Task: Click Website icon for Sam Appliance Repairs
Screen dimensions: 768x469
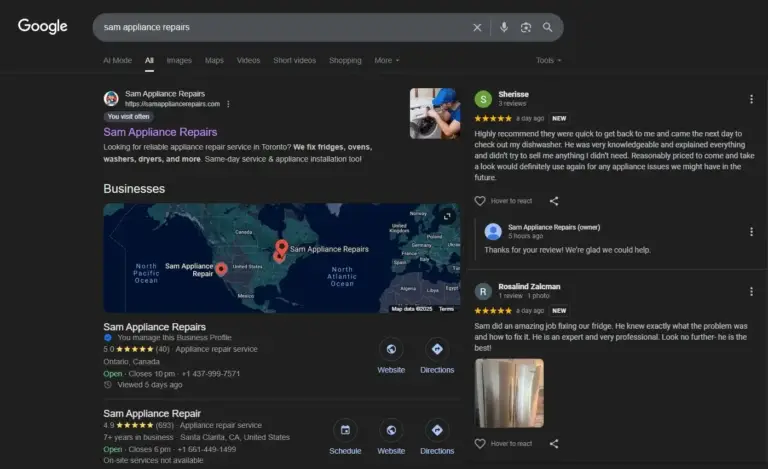Action: coord(391,350)
